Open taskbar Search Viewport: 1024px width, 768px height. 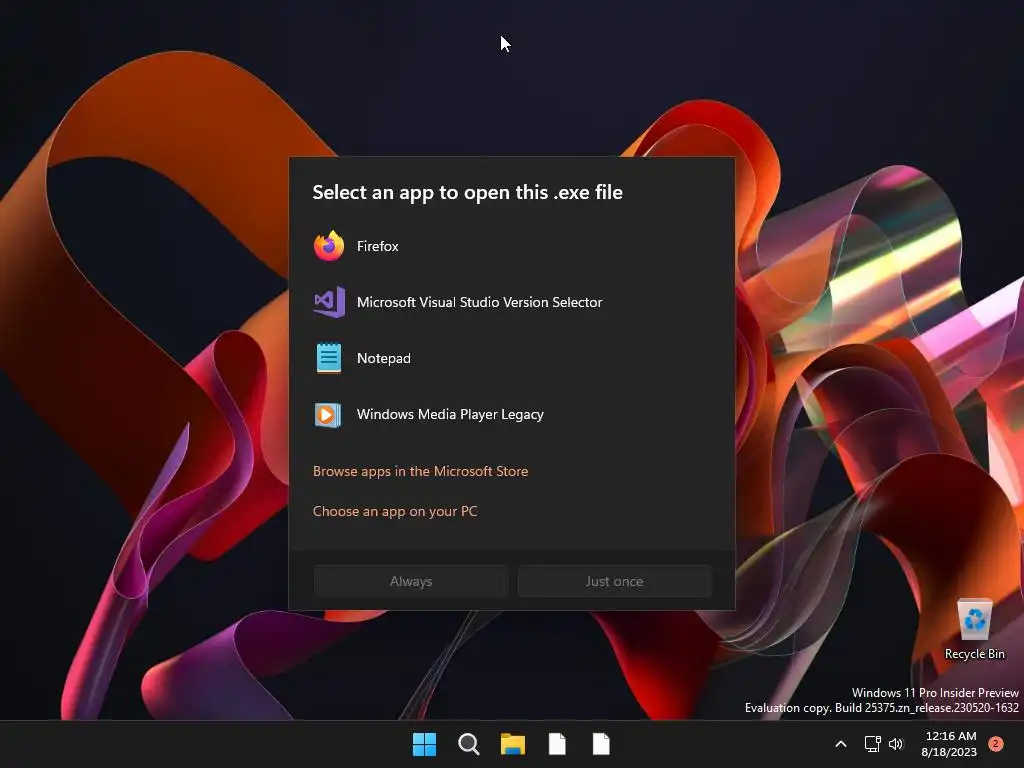[468, 744]
